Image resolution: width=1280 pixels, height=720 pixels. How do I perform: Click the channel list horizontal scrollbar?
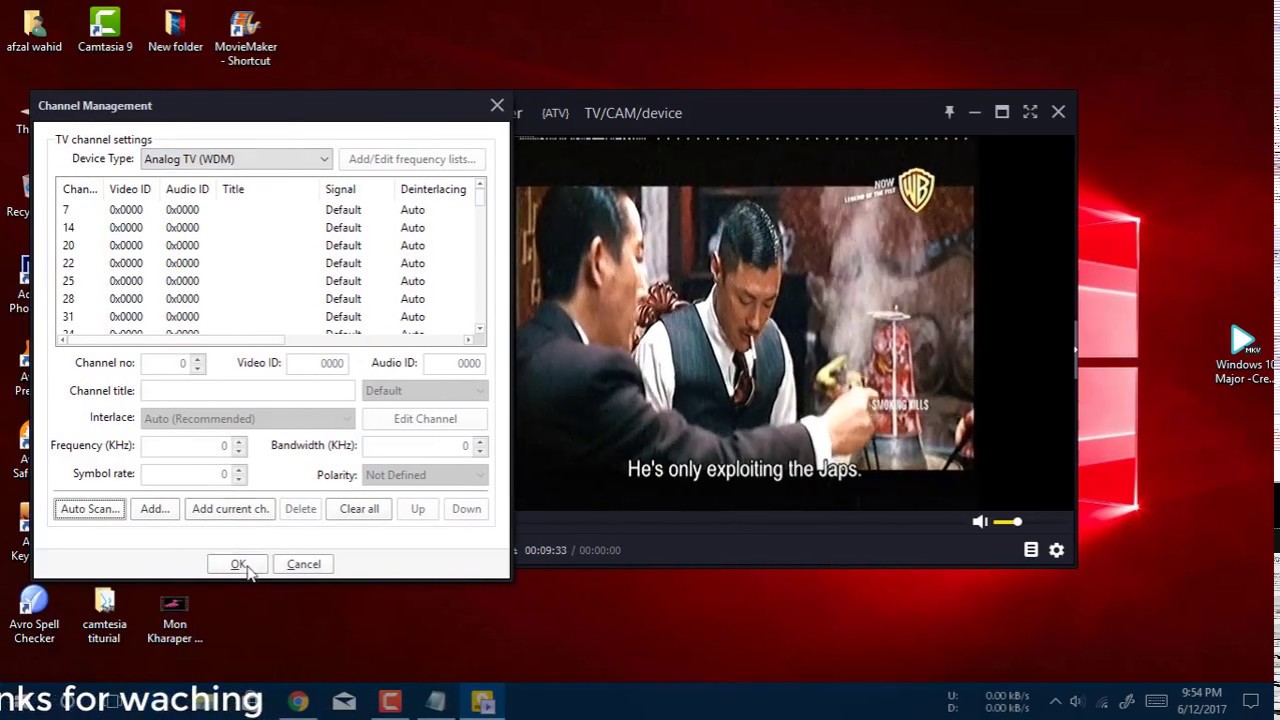click(x=265, y=340)
